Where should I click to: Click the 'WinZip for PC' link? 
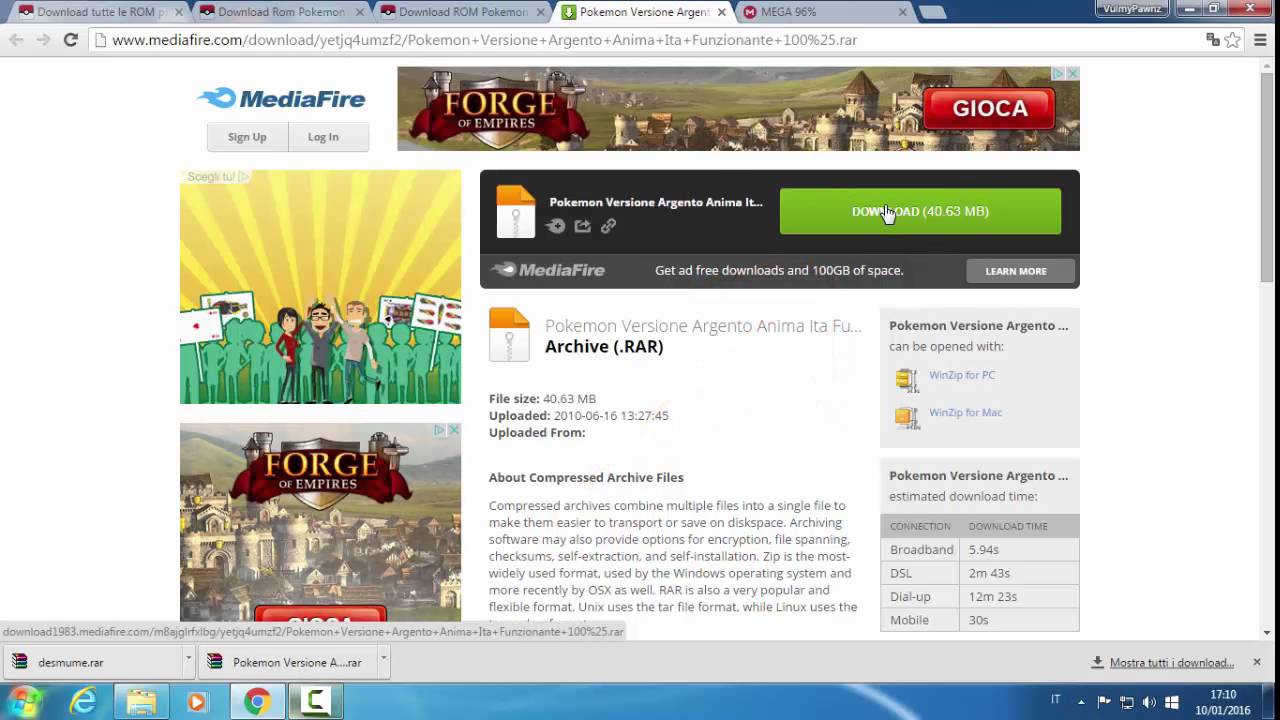[962, 375]
